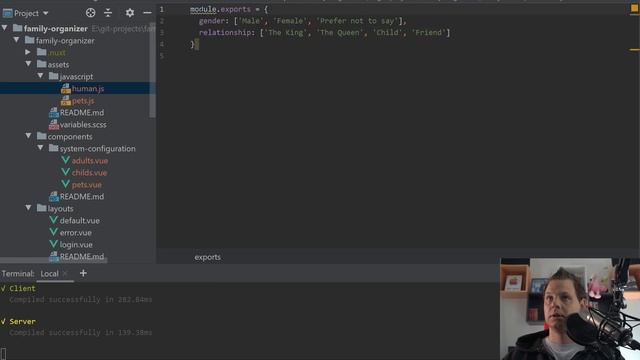The image size is (640, 360).
Task: Click the assets folder icon
Action: click(41, 64)
